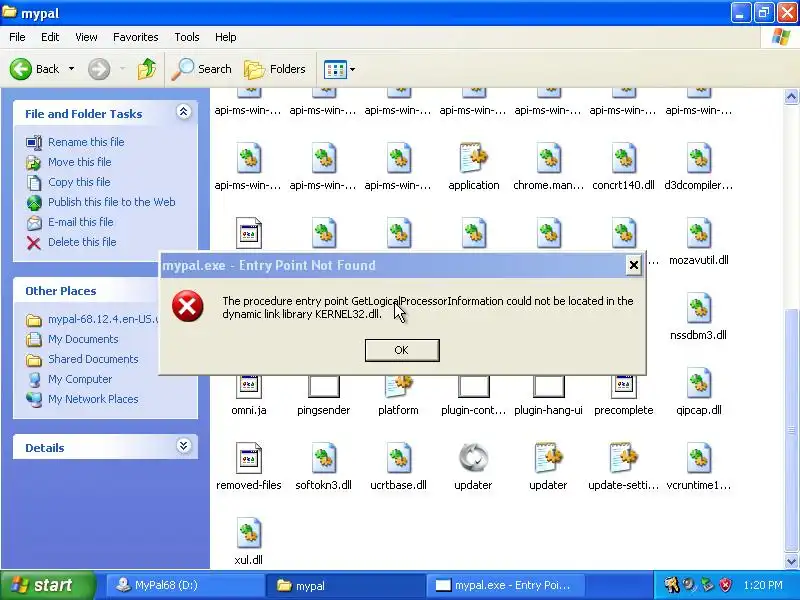Open the Back history dropdown arrow
Screen dimensions: 800x600
click(71, 69)
